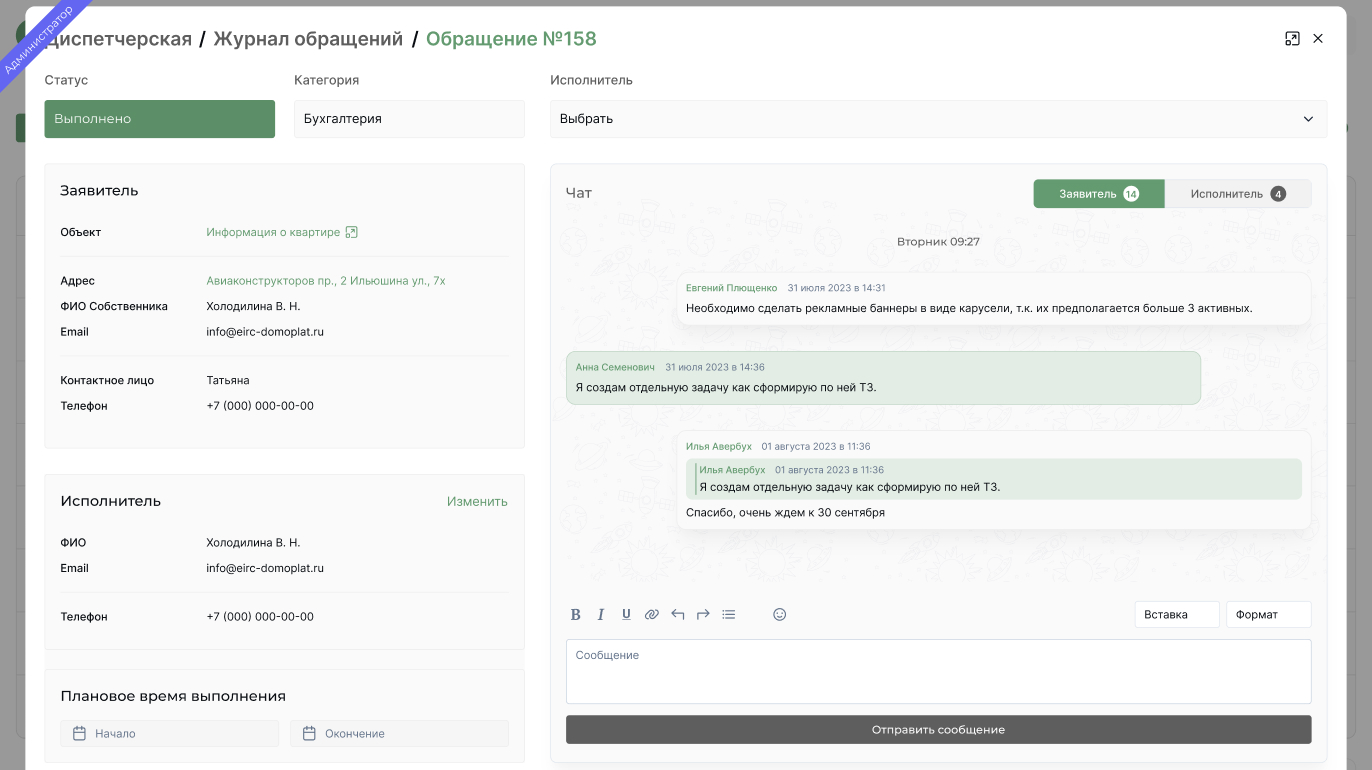
Task: Apply italic formatting in chat editor
Action: [601, 614]
